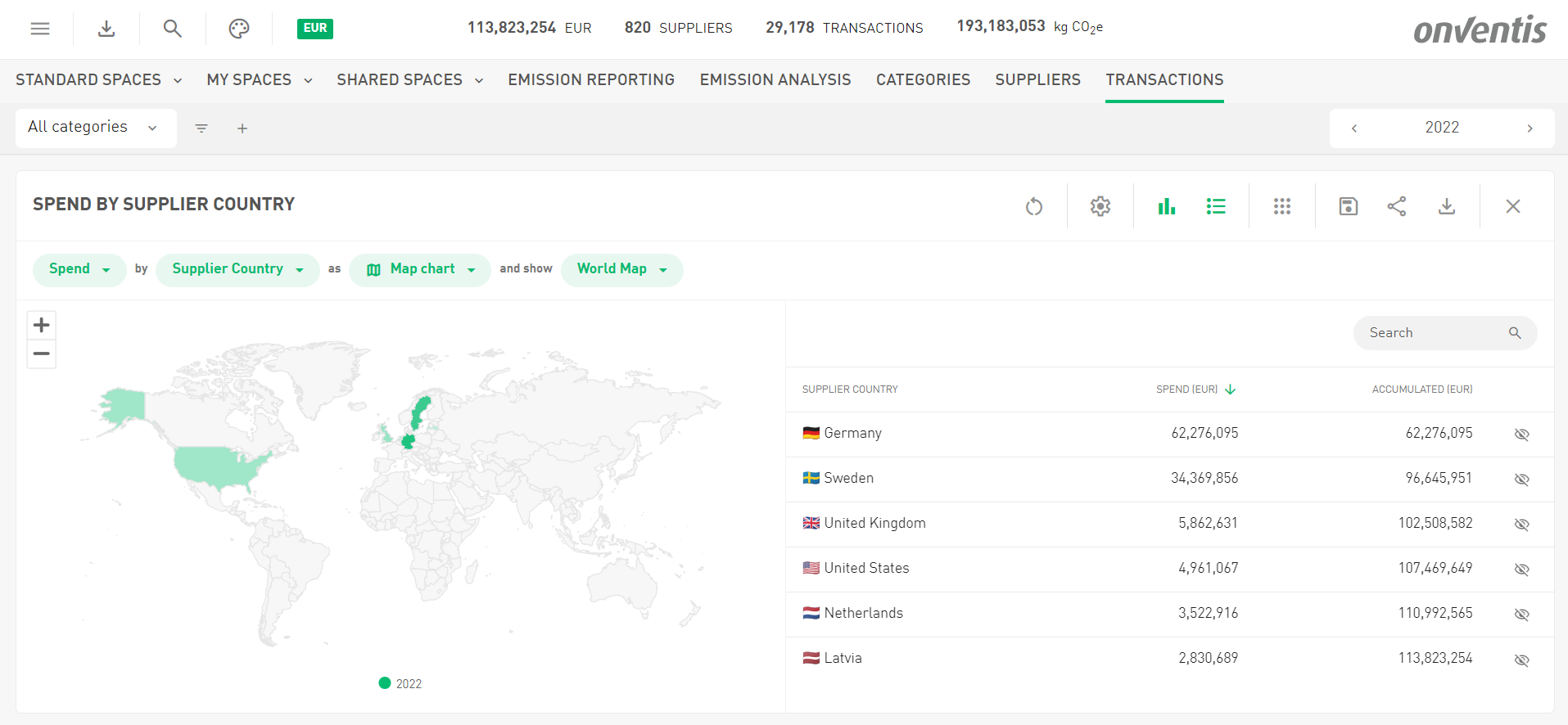Open the grid apps icon in panel toolbar
Image resolution: width=1568 pixels, height=725 pixels.
tap(1281, 206)
